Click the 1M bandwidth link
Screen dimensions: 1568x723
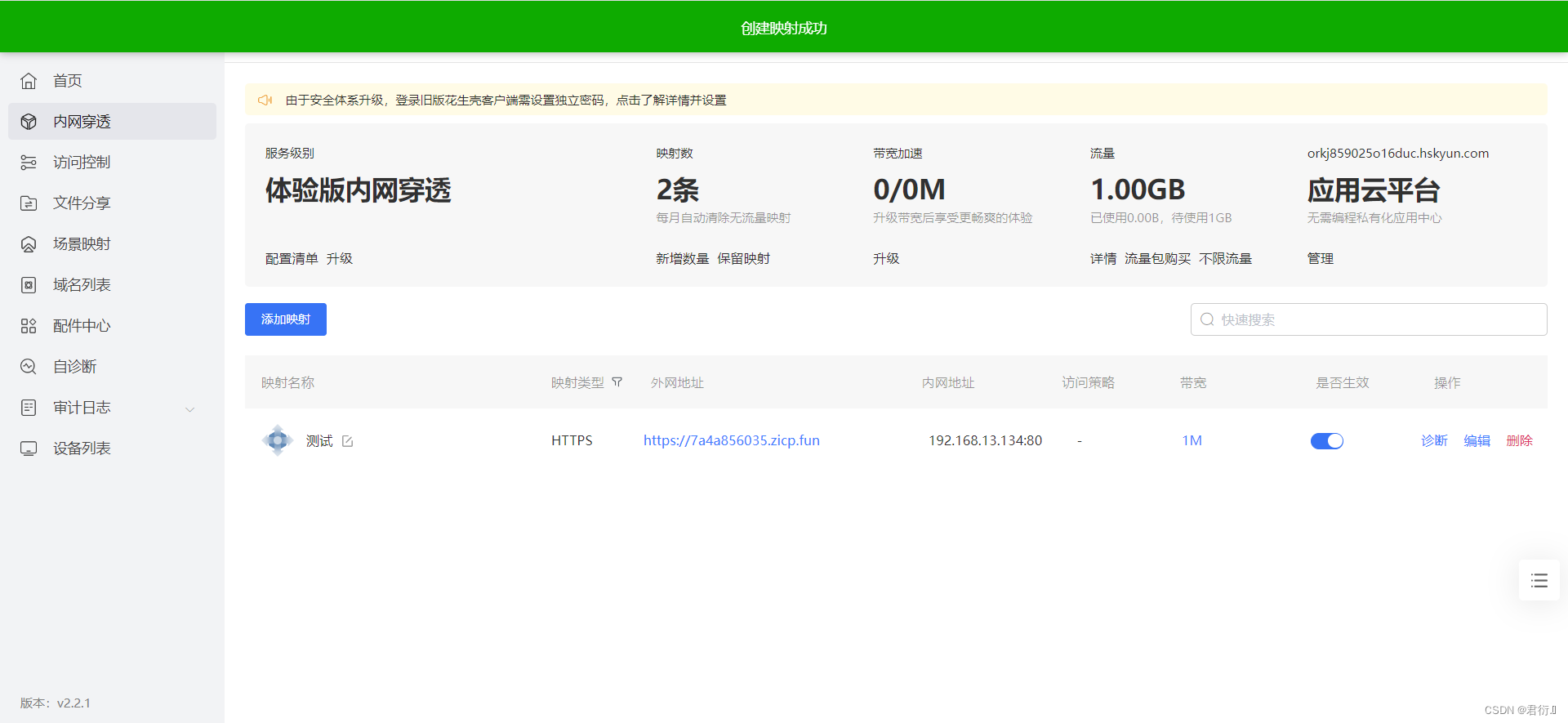coord(1192,440)
